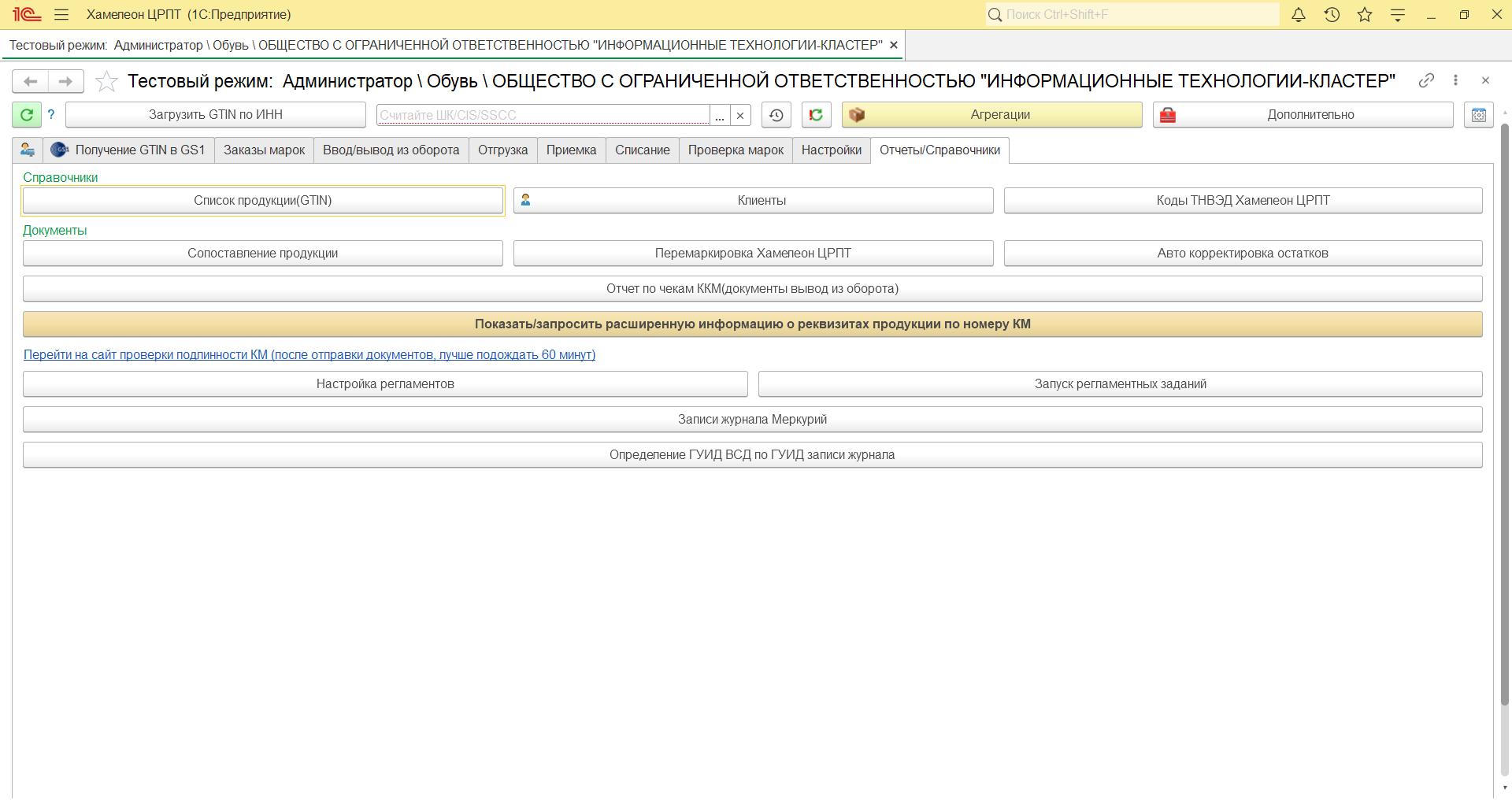Close the current form with X
The image size is (1512, 811).
click(1485, 80)
